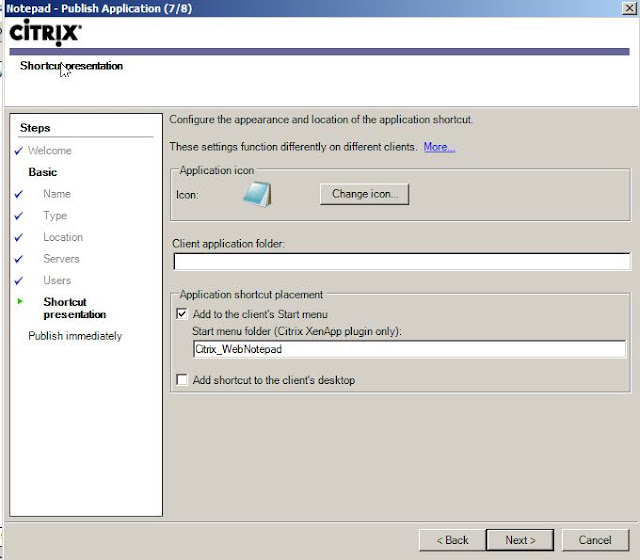Click the Change icon... button

tap(364, 194)
